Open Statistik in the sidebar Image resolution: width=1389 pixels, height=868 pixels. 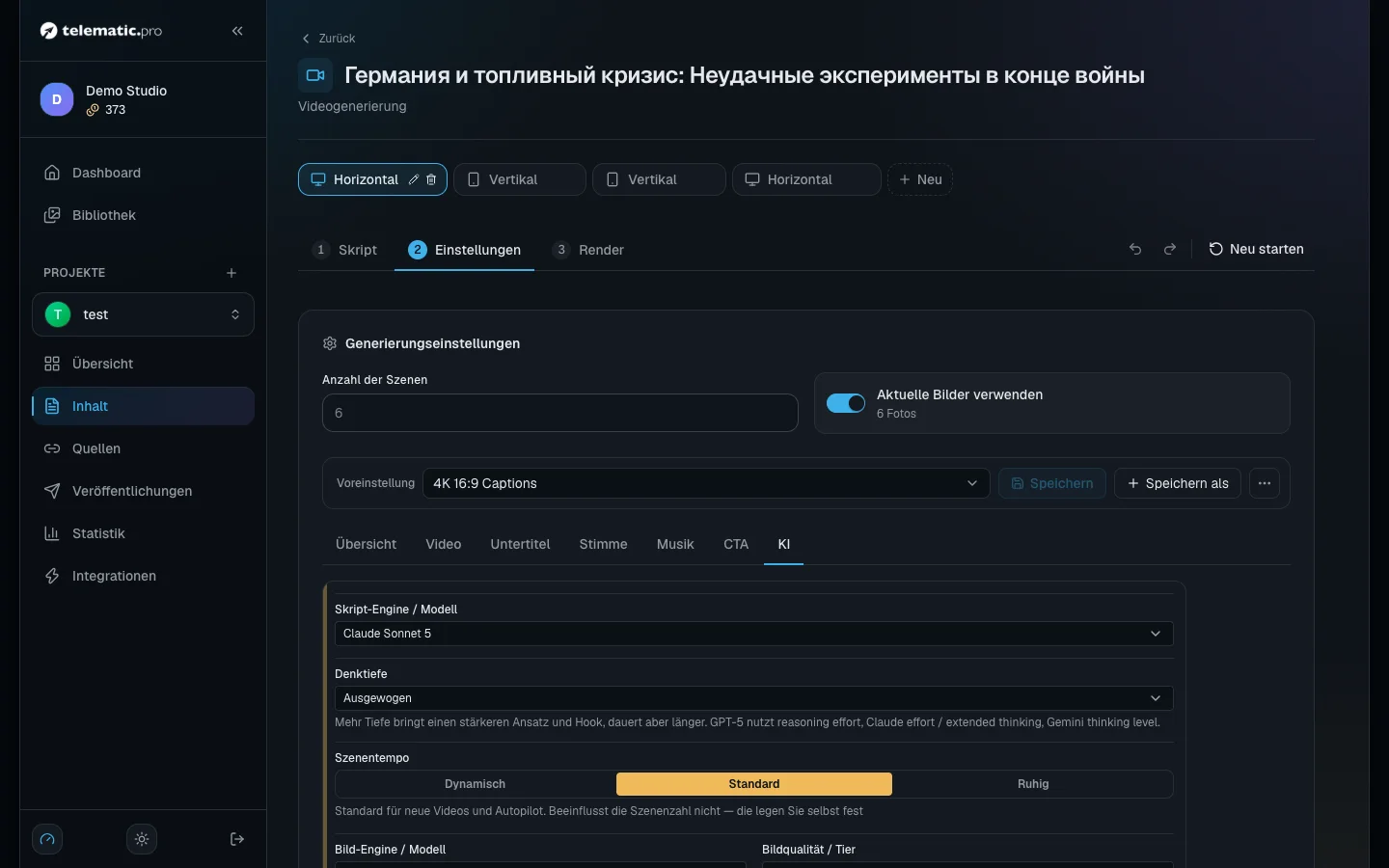pyautogui.click(x=143, y=533)
